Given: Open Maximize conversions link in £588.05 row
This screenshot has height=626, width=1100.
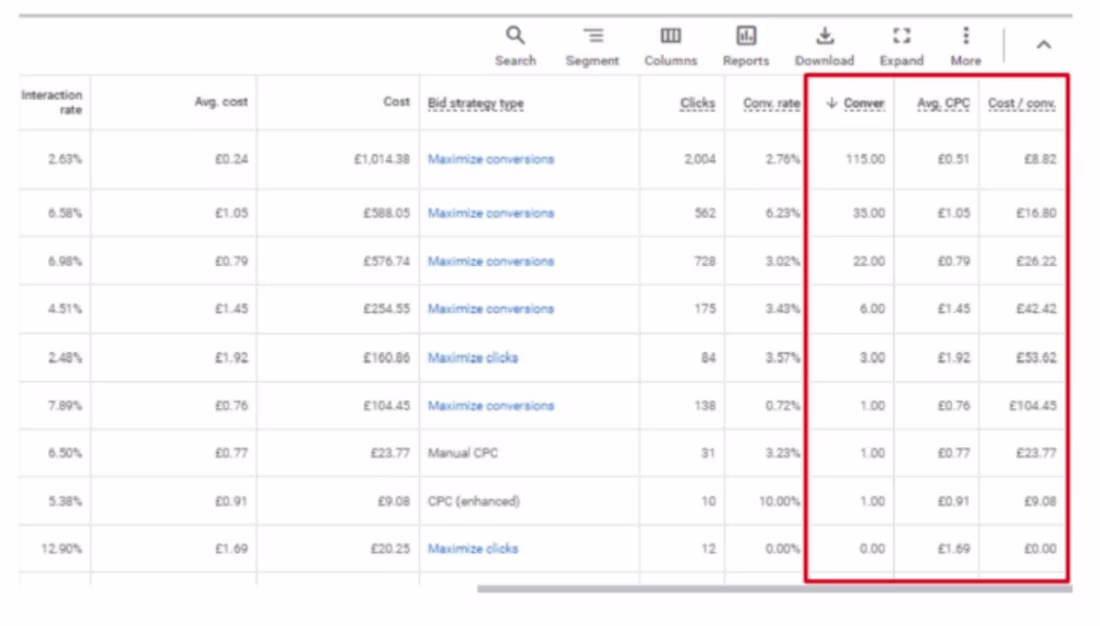Looking at the screenshot, I should [491, 213].
